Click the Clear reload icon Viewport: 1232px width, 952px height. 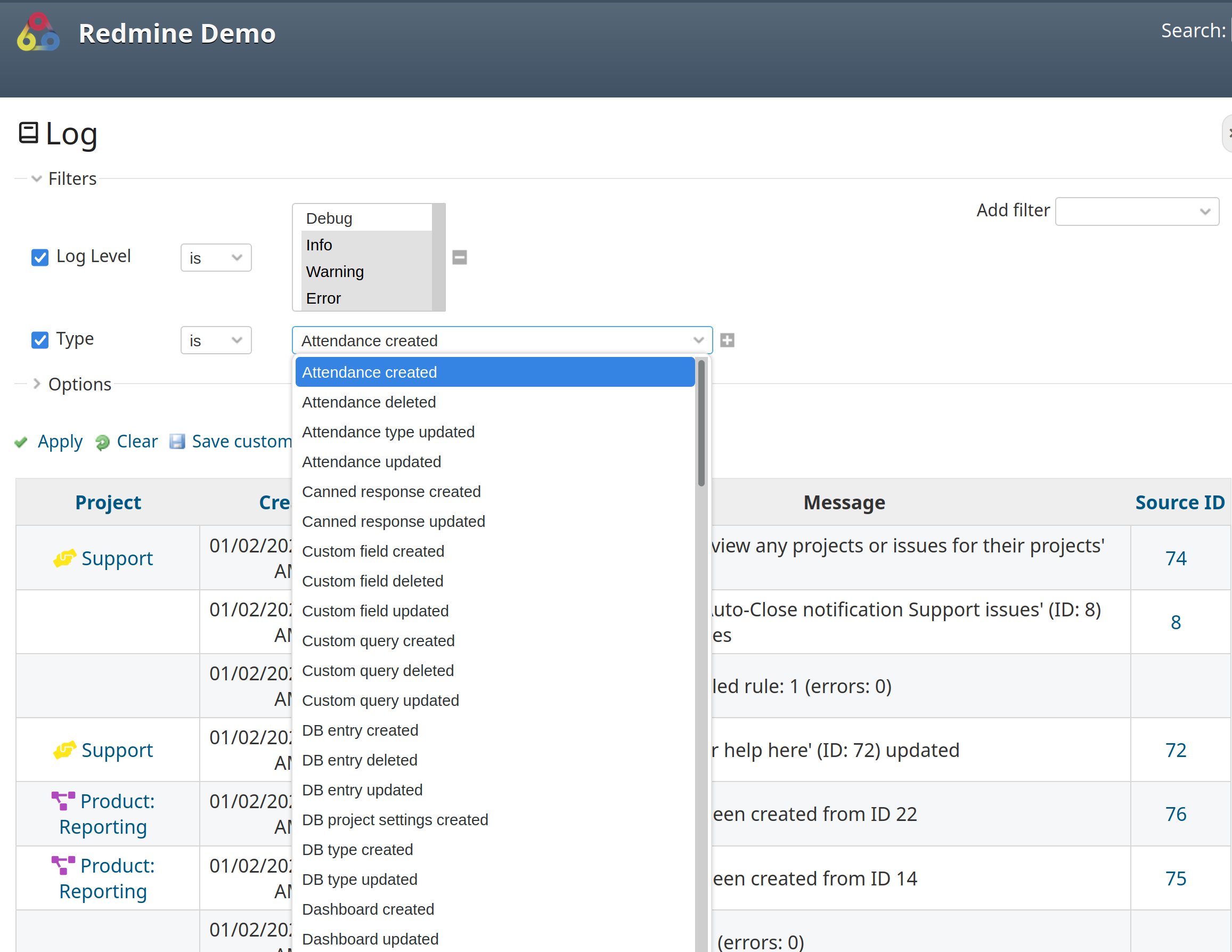tap(103, 442)
